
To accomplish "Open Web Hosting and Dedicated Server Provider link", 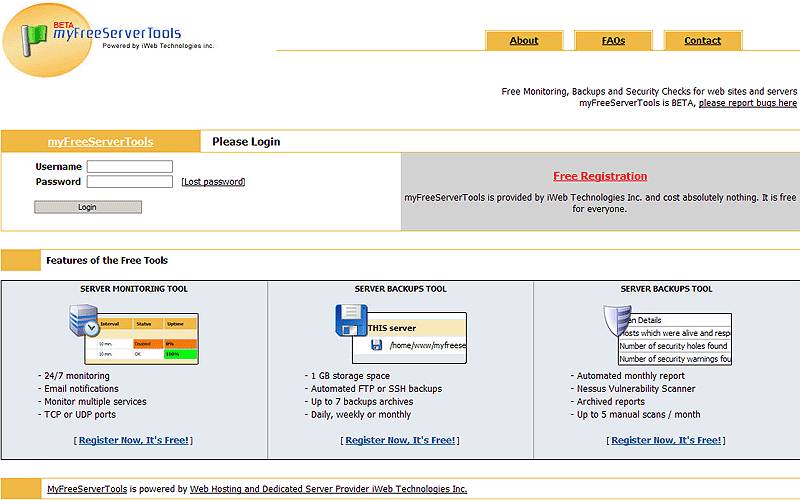I will click(x=328, y=489).
